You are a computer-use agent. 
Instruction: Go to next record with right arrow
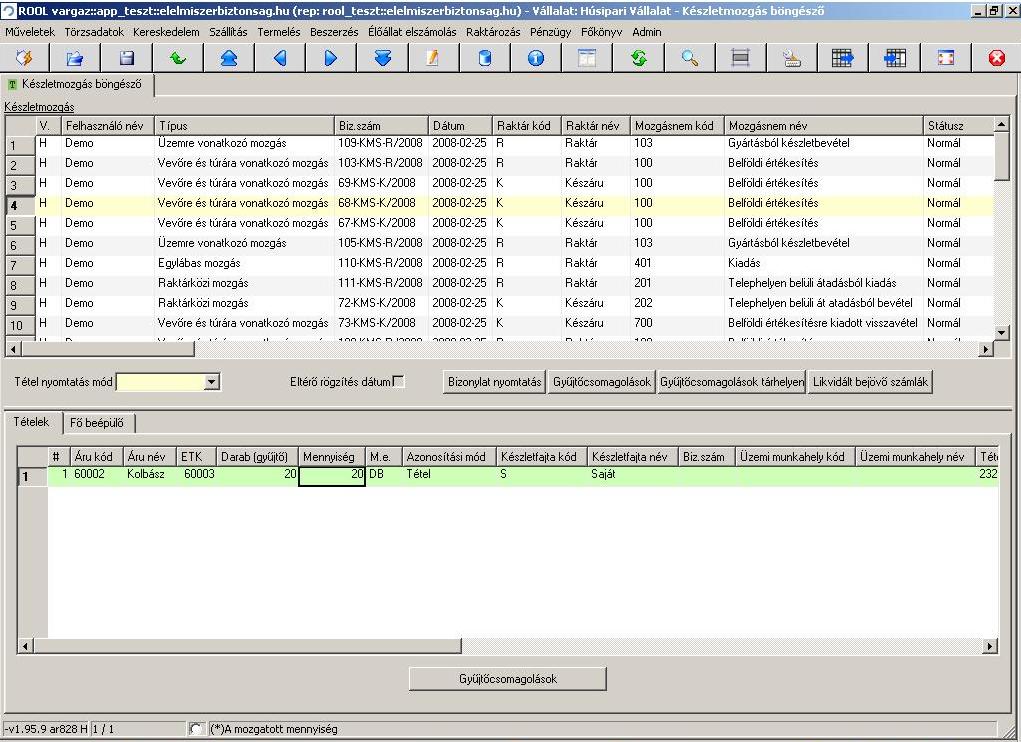click(331, 58)
